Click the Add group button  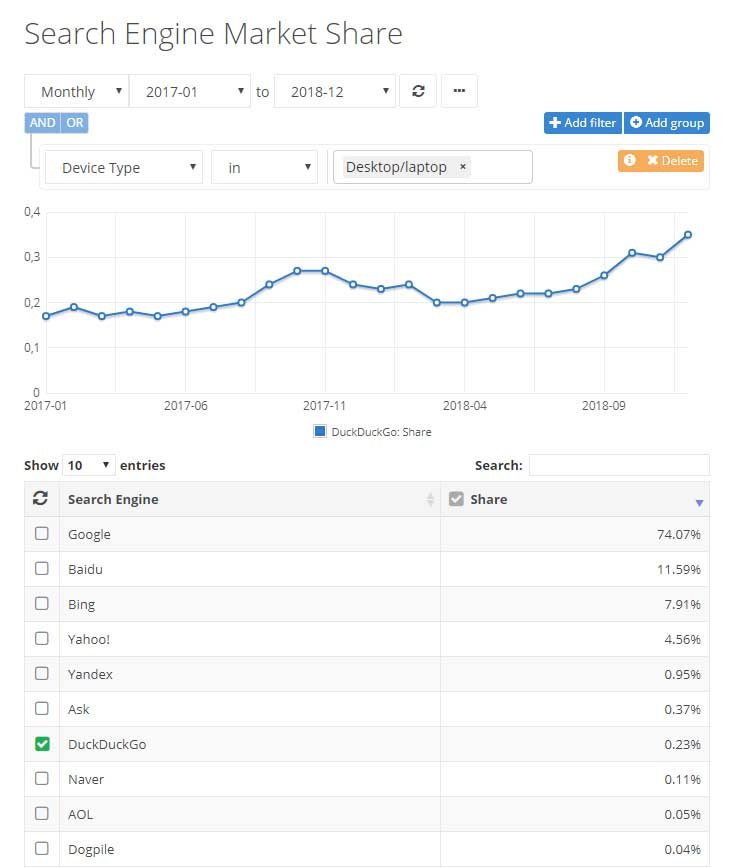point(667,122)
